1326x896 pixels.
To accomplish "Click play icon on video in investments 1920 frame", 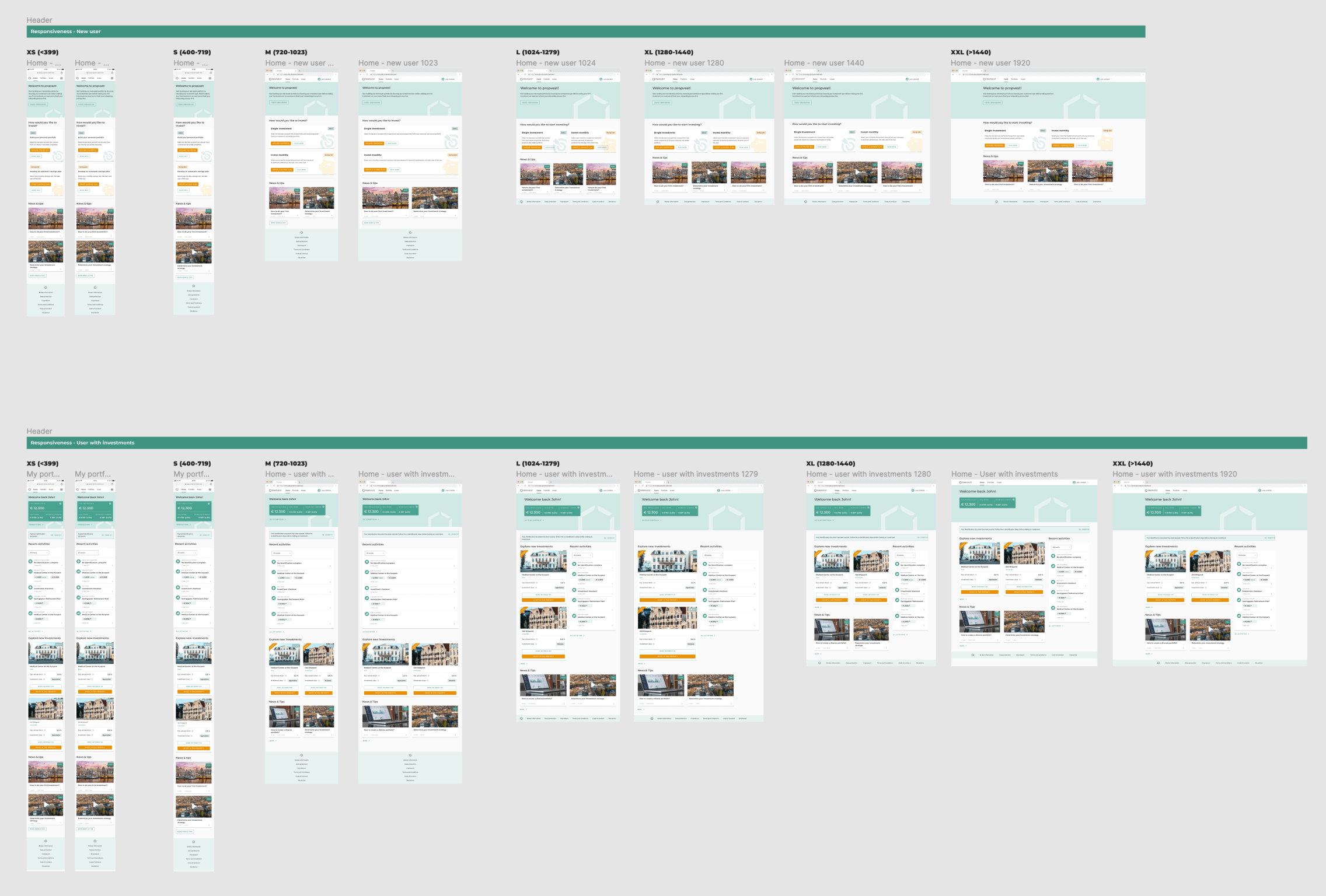I will tap(1210, 630).
